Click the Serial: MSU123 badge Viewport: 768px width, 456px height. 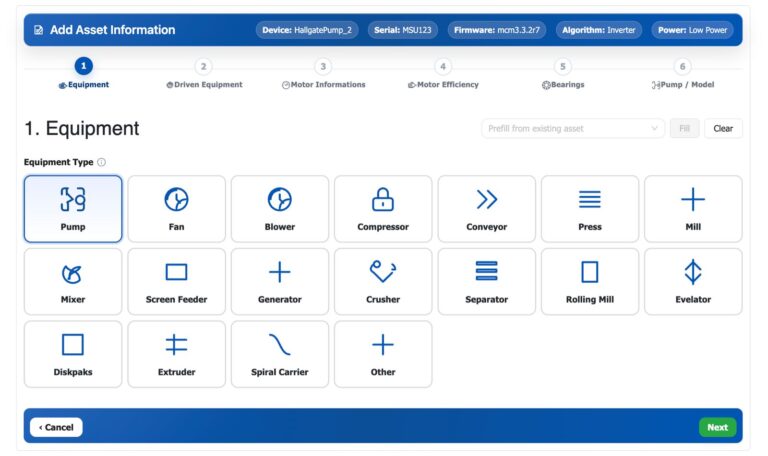point(403,30)
